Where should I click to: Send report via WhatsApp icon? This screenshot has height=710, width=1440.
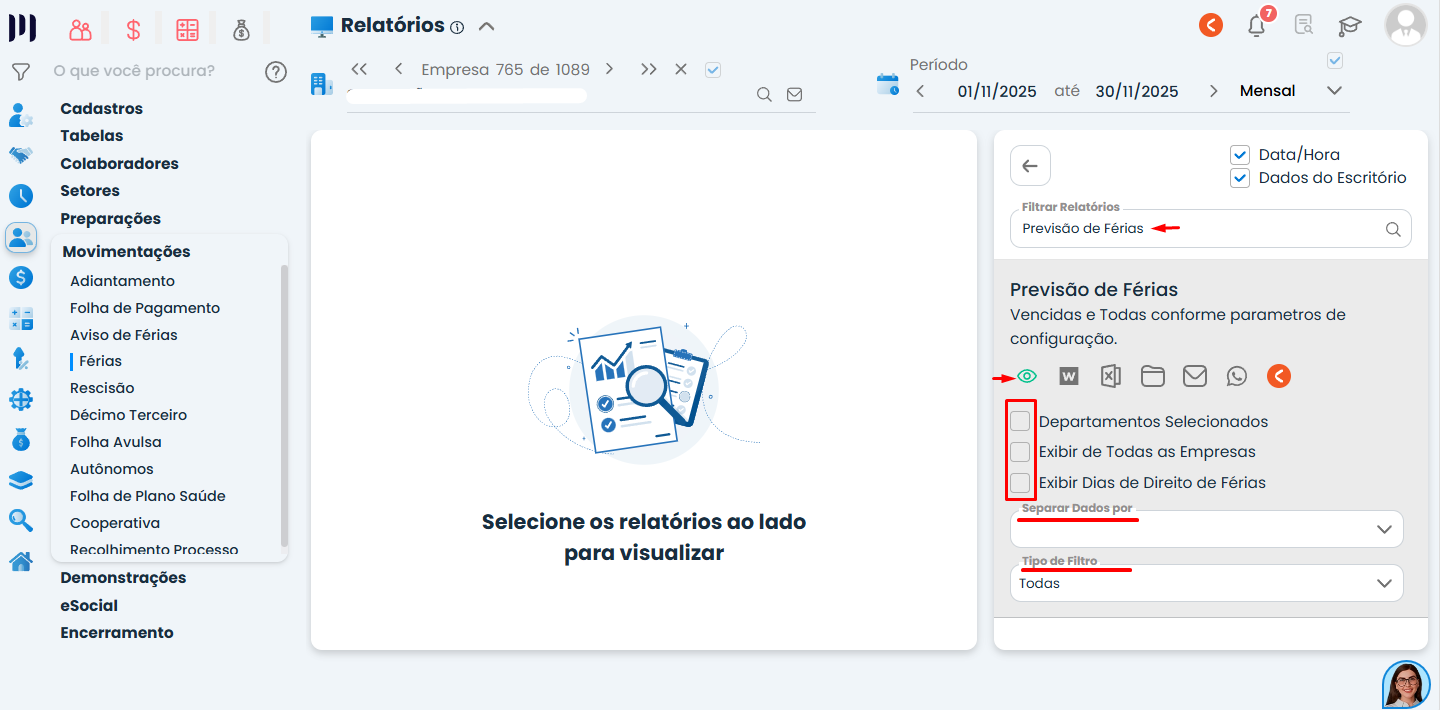click(x=1237, y=376)
